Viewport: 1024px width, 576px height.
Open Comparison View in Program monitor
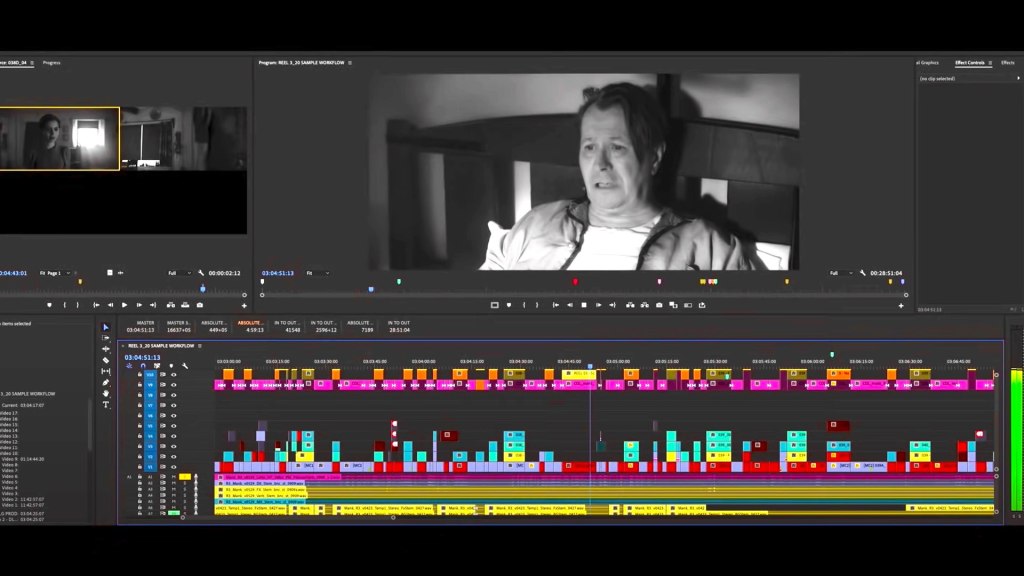[x=673, y=305]
